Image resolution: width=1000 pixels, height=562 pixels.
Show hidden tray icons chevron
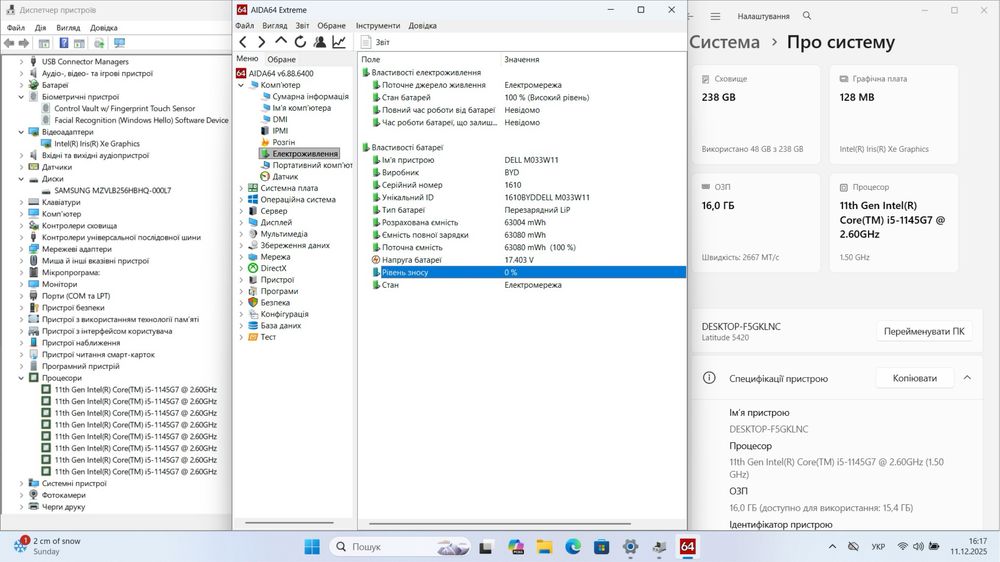click(x=832, y=547)
